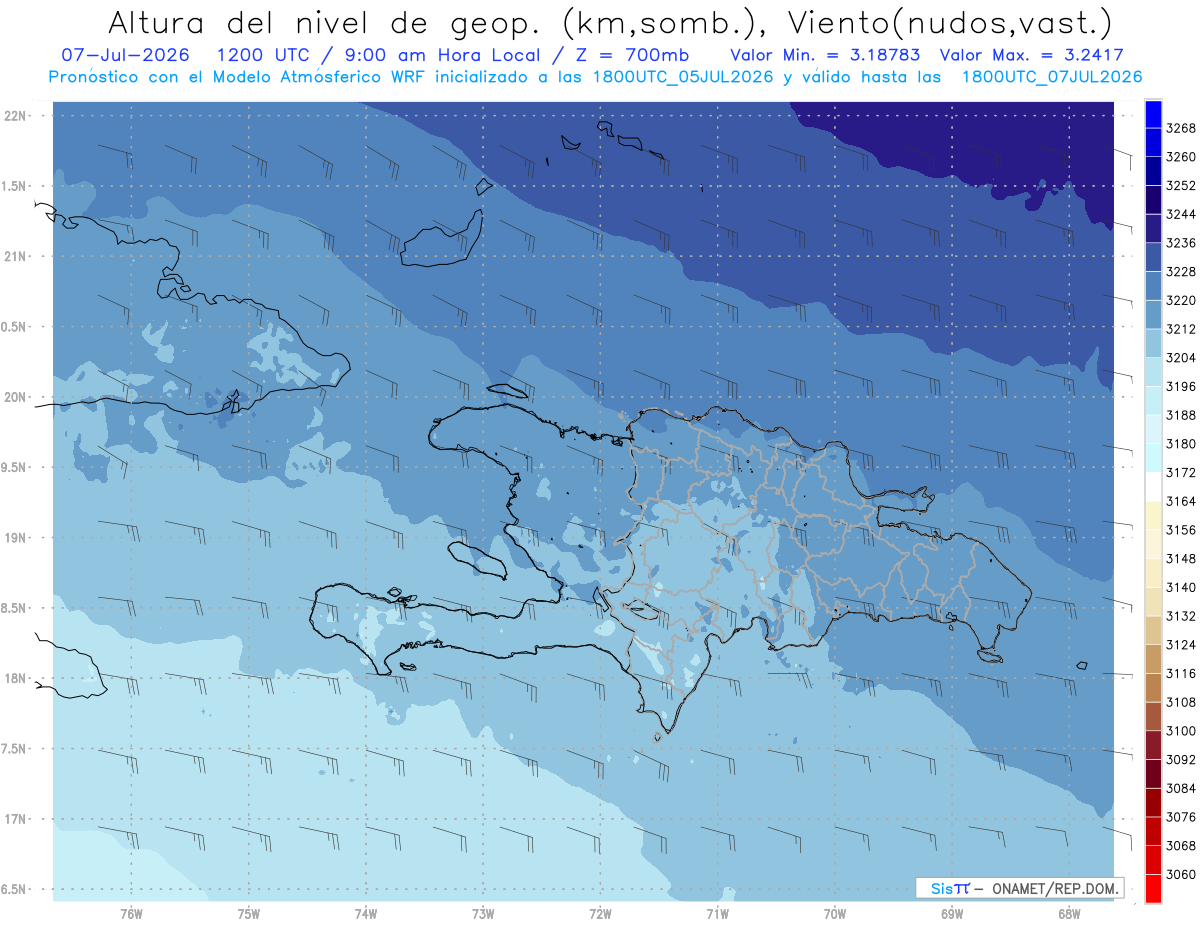Click the 73W longitude label
1200x927 pixels.
click(483, 914)
